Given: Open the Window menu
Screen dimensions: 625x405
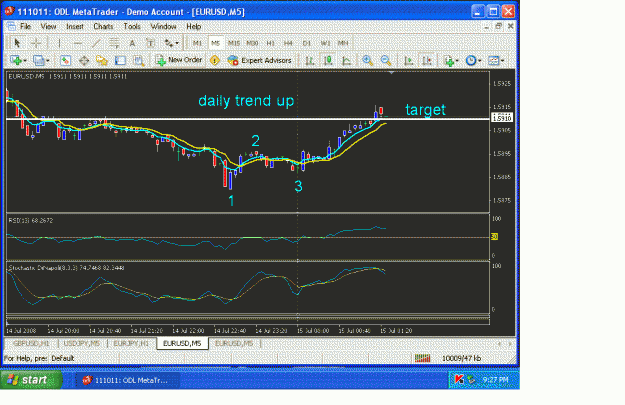Looking at the screenshot, I should pos(163,26).
